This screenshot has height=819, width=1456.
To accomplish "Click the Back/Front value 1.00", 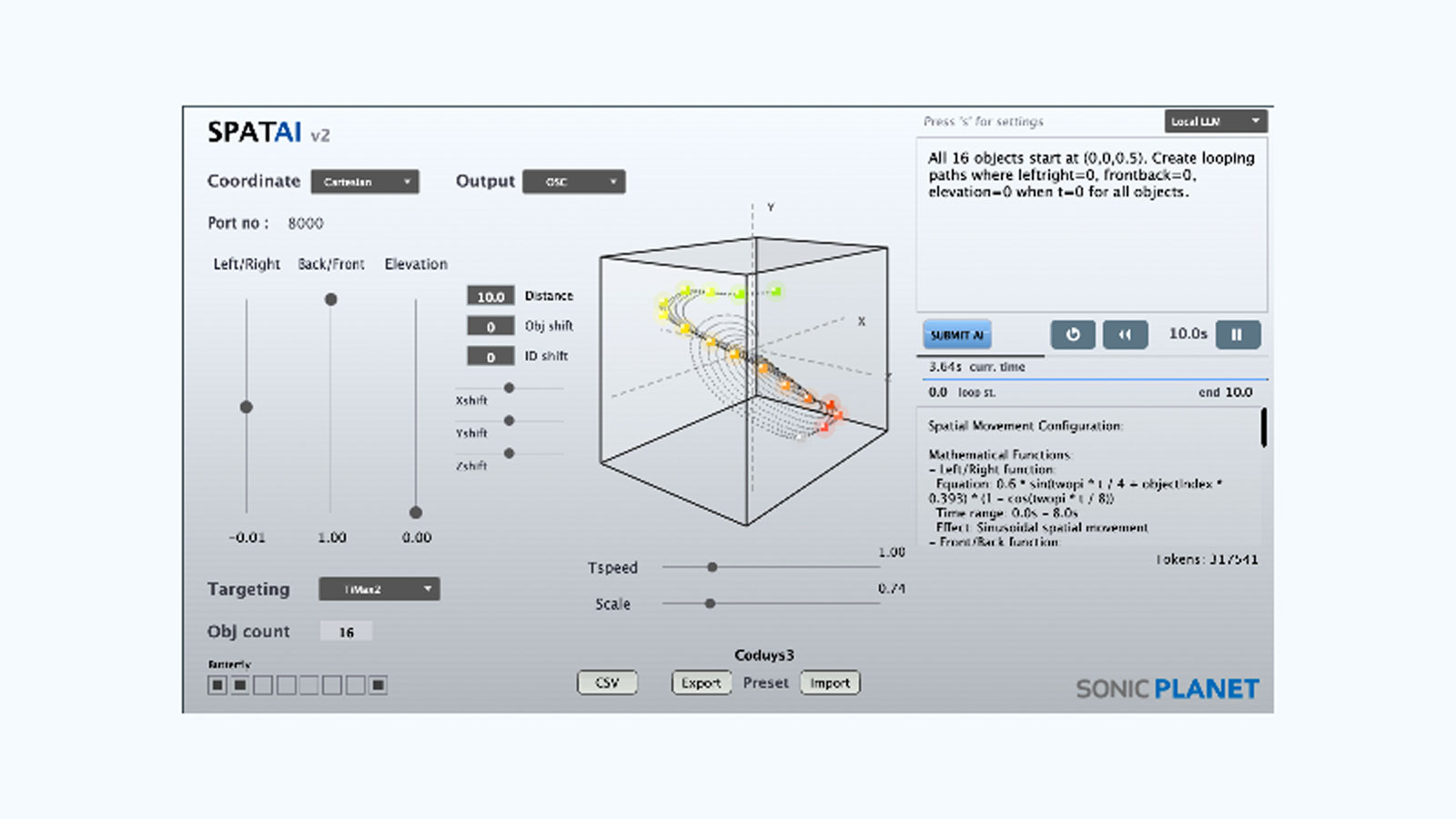I will (332, 538).
